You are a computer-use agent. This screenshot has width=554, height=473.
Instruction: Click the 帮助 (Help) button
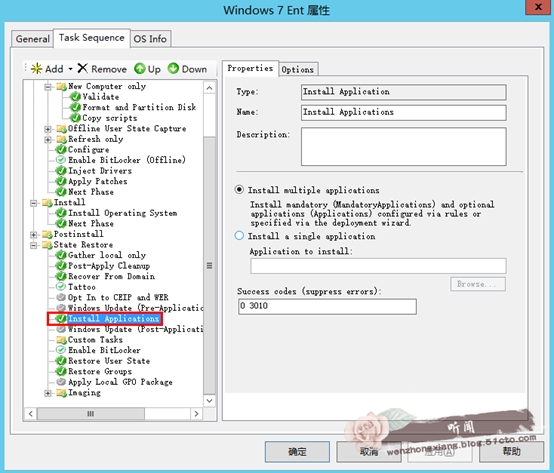tap(511, 451)
